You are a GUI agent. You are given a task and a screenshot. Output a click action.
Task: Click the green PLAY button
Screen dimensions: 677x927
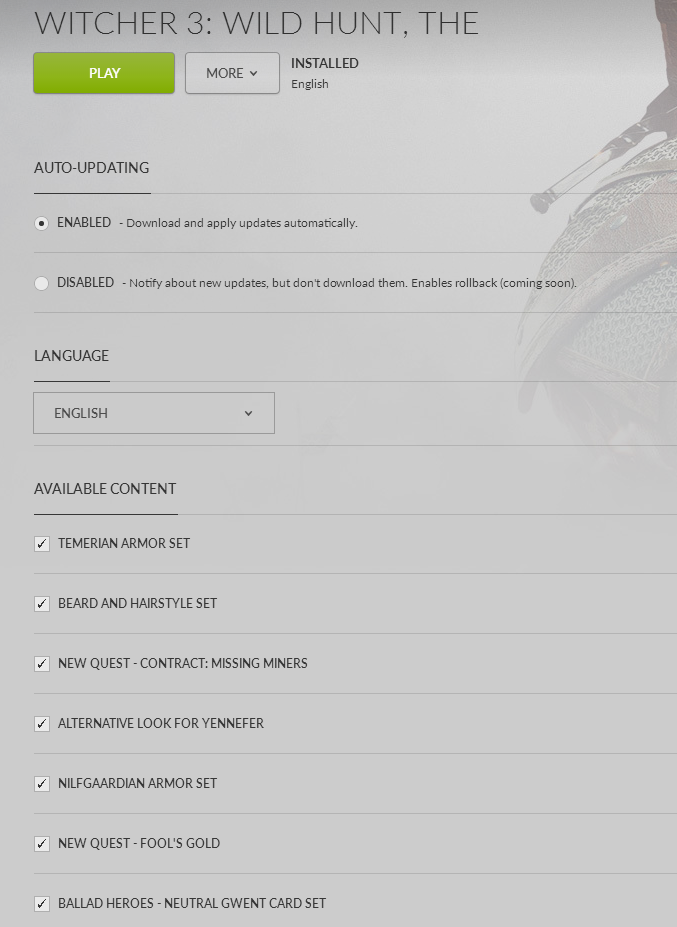104,73
